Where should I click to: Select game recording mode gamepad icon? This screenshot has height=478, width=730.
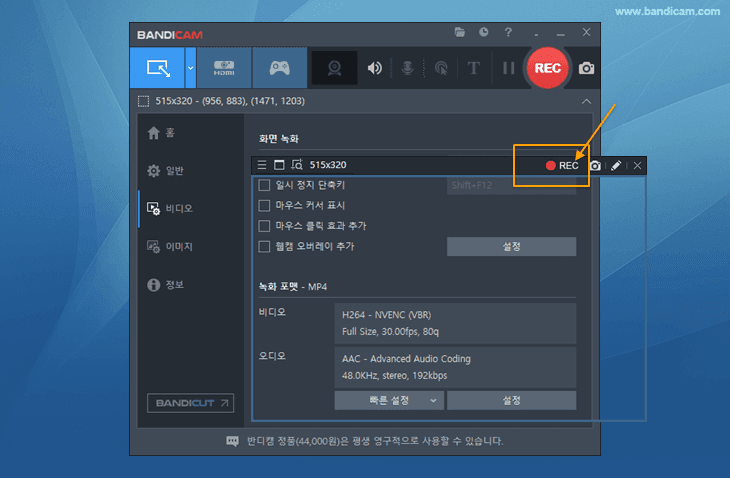pyautogui.click(x=279, y=68)
